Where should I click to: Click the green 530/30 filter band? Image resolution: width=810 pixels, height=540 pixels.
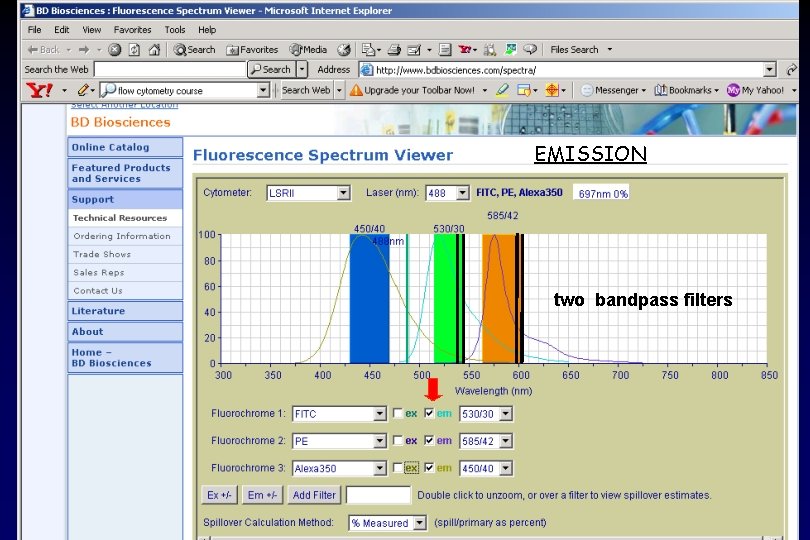[x=444, y=299]
